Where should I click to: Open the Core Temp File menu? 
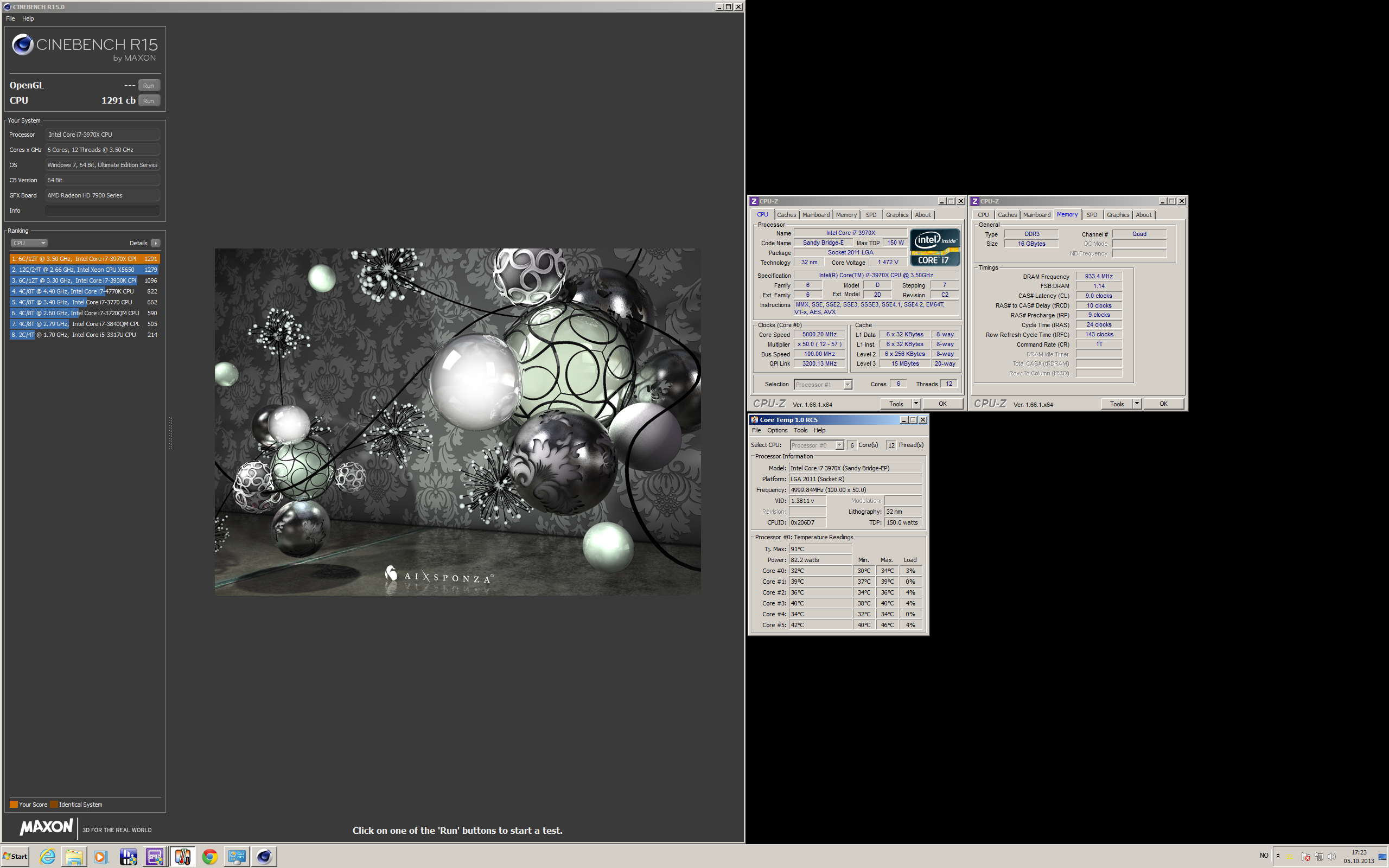tap(756, 431)
